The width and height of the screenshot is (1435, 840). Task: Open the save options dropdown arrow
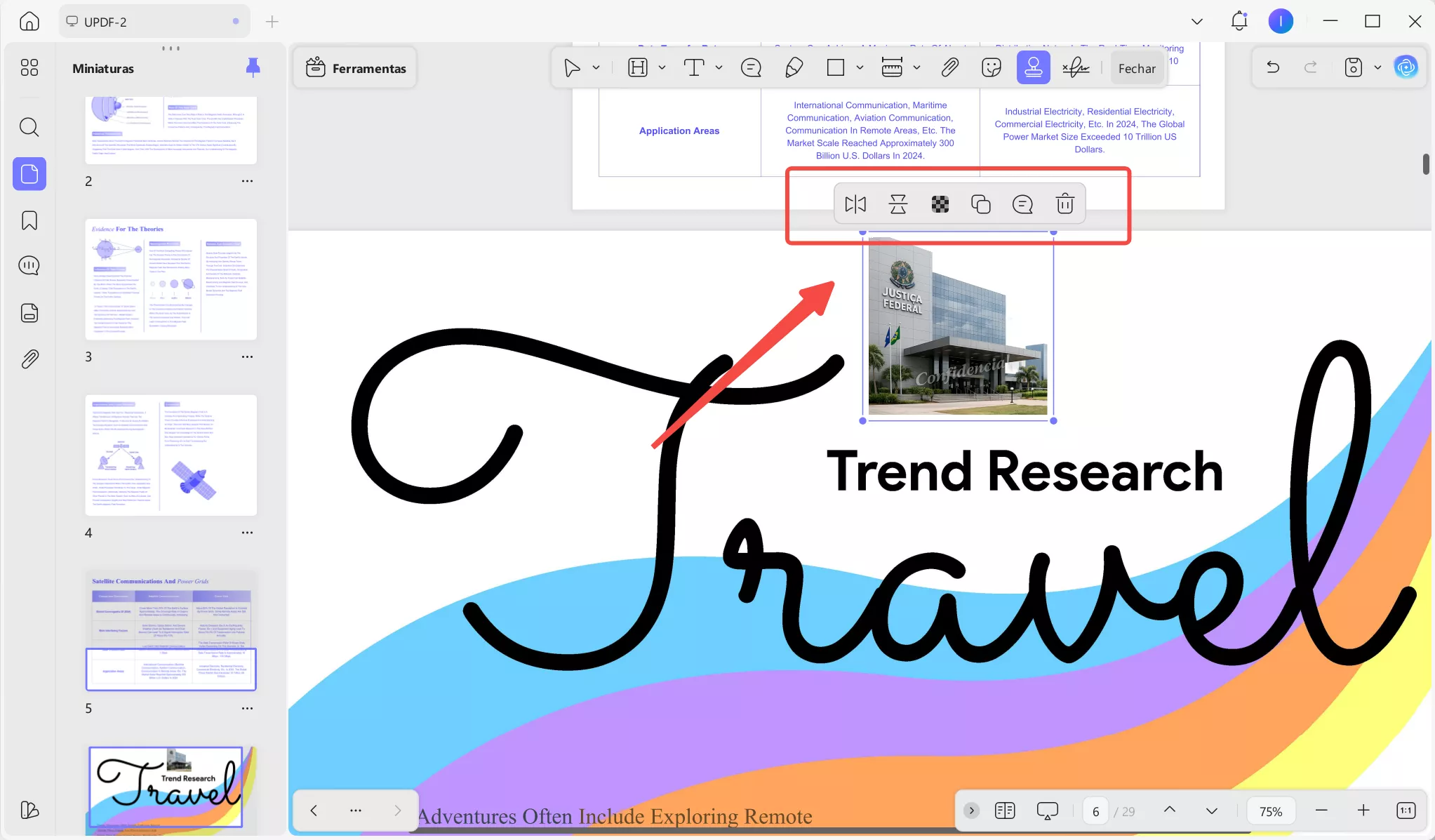click(1377, 68)
